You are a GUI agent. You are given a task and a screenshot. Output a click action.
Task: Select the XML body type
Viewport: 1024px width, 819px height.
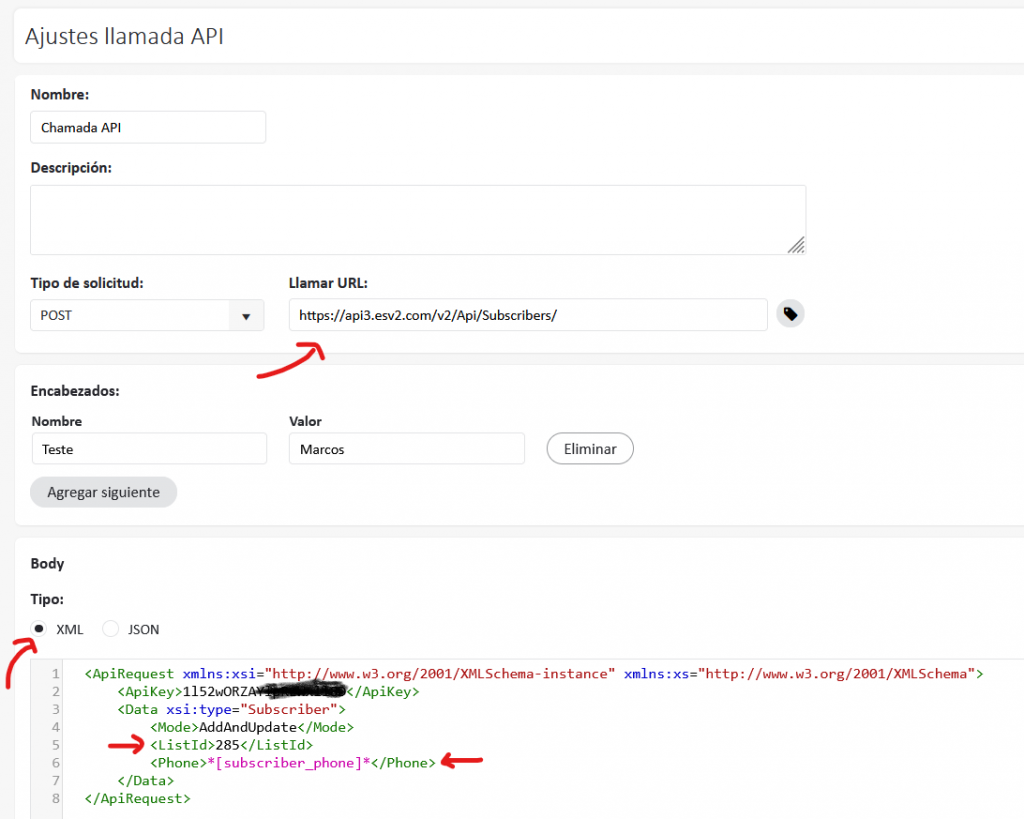tap(40, 629)
